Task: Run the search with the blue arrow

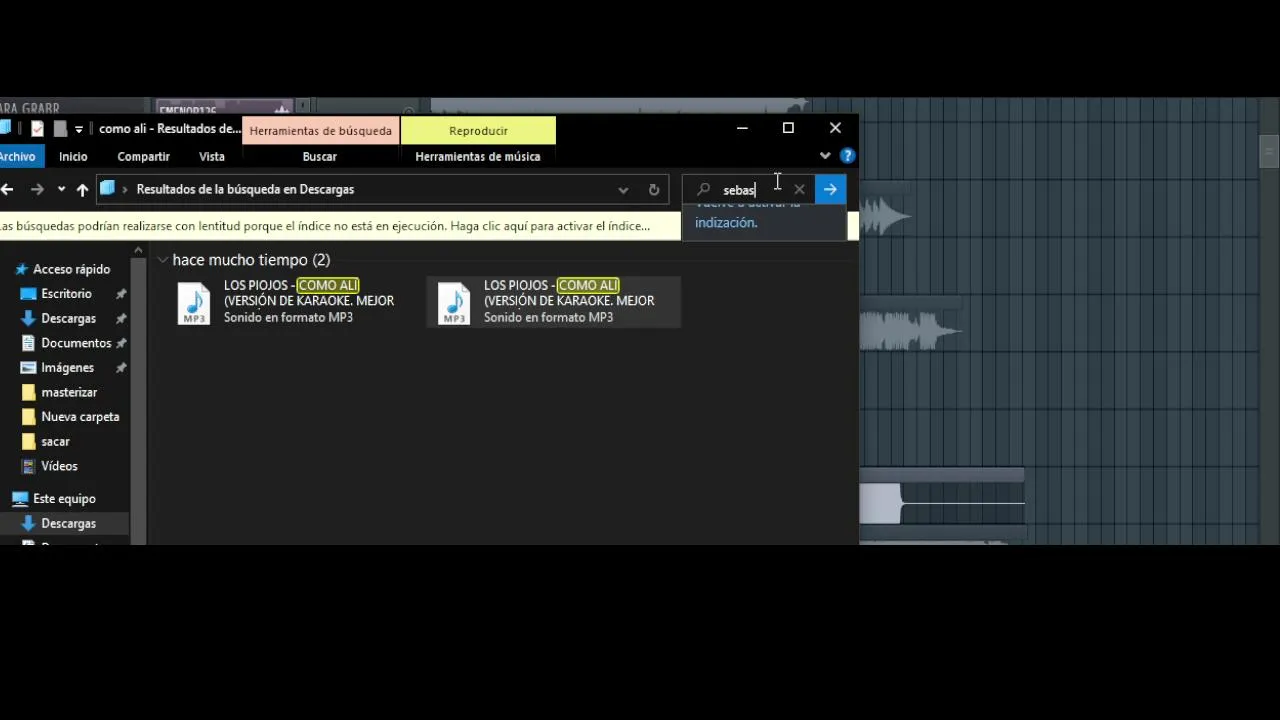Action: point(830,189)
